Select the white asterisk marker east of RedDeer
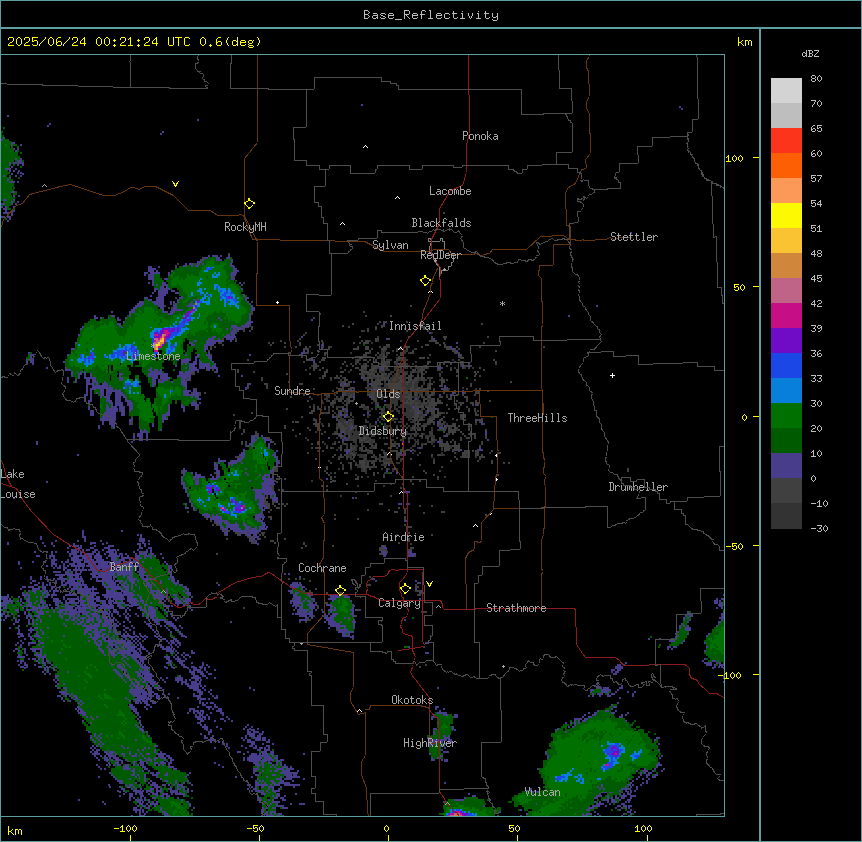862x842 pixels. [502, 303]
